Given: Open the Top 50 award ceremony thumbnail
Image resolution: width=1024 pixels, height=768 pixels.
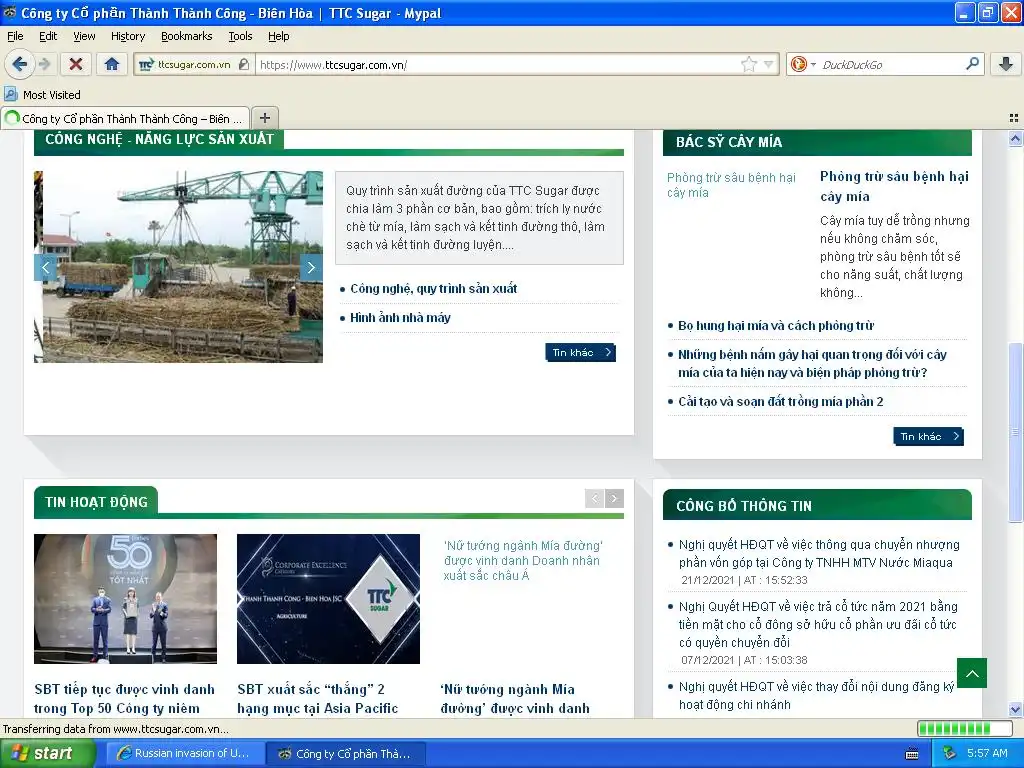Looking at the screenshot, I should coord(125,599).
